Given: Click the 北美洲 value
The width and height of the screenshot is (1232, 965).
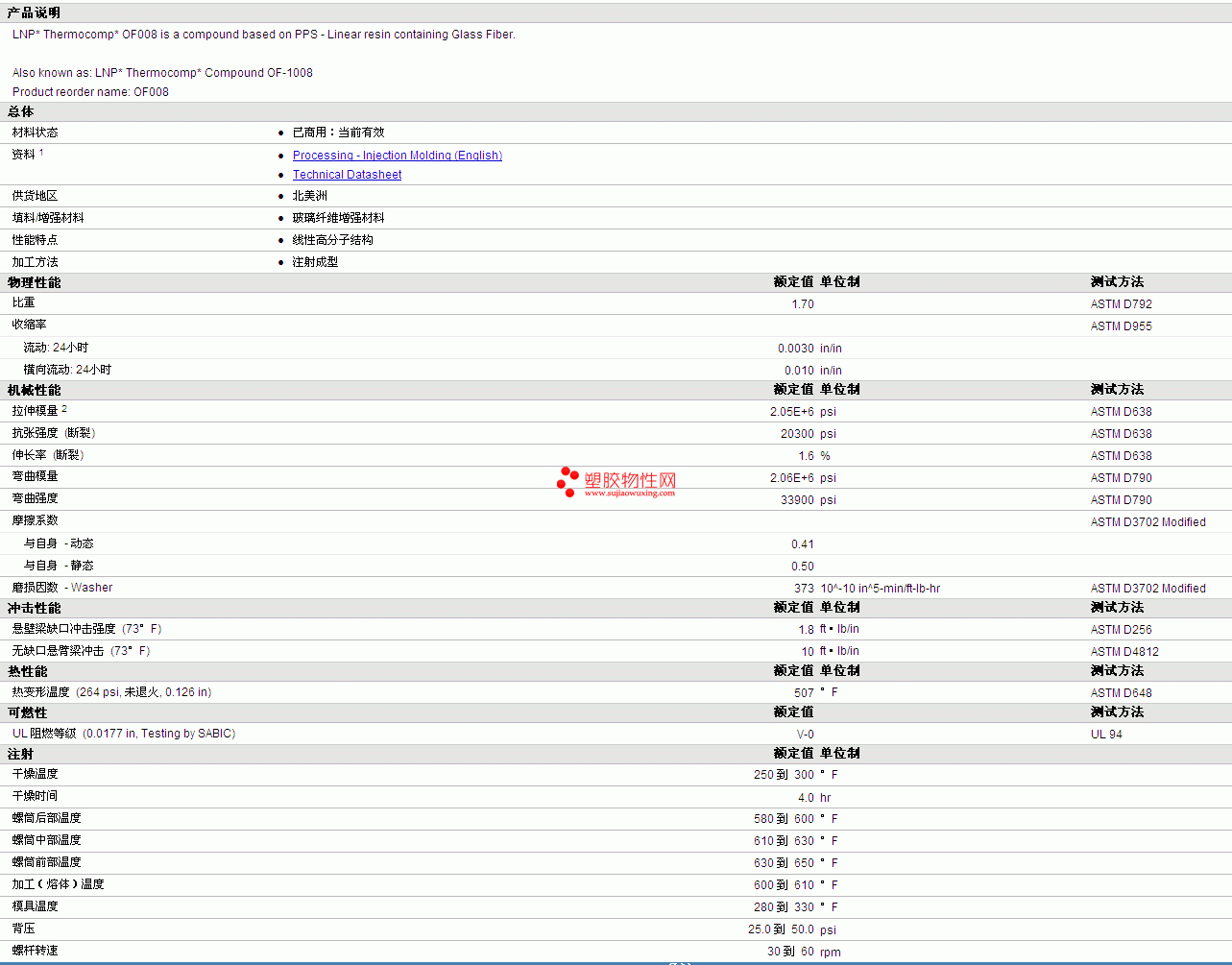Looking at the screenshot, I should 309,196.
